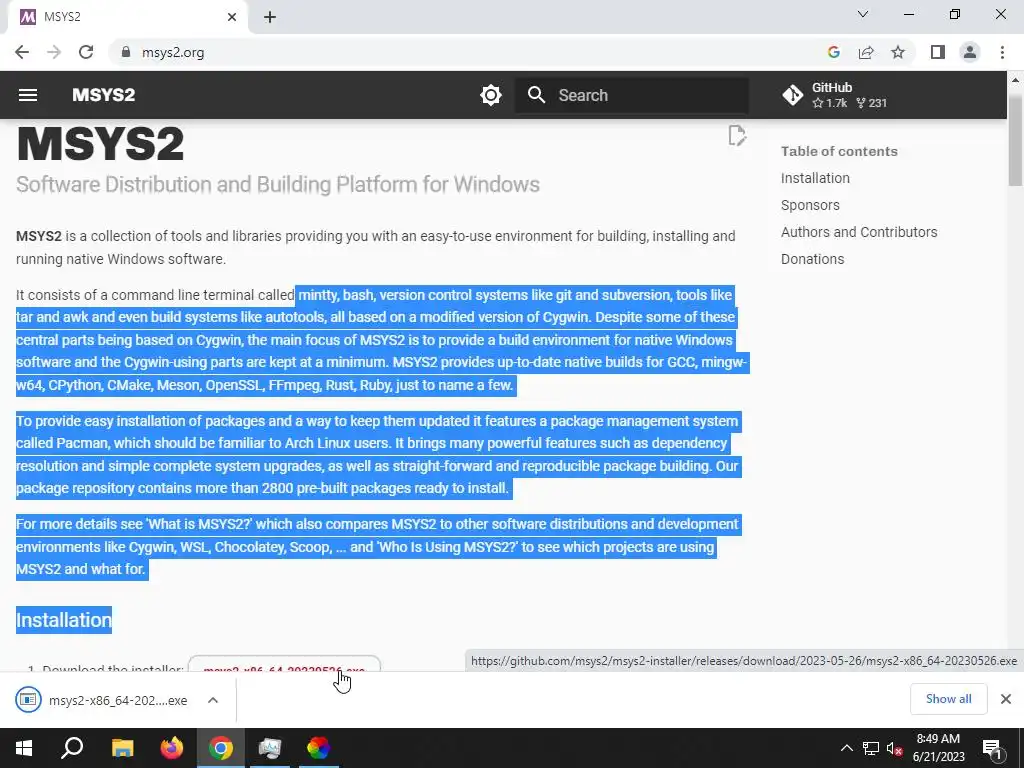The width and height of the screenshot is (1024, 768).
Task: Click Show all downloads
Action: click(948, 699)
